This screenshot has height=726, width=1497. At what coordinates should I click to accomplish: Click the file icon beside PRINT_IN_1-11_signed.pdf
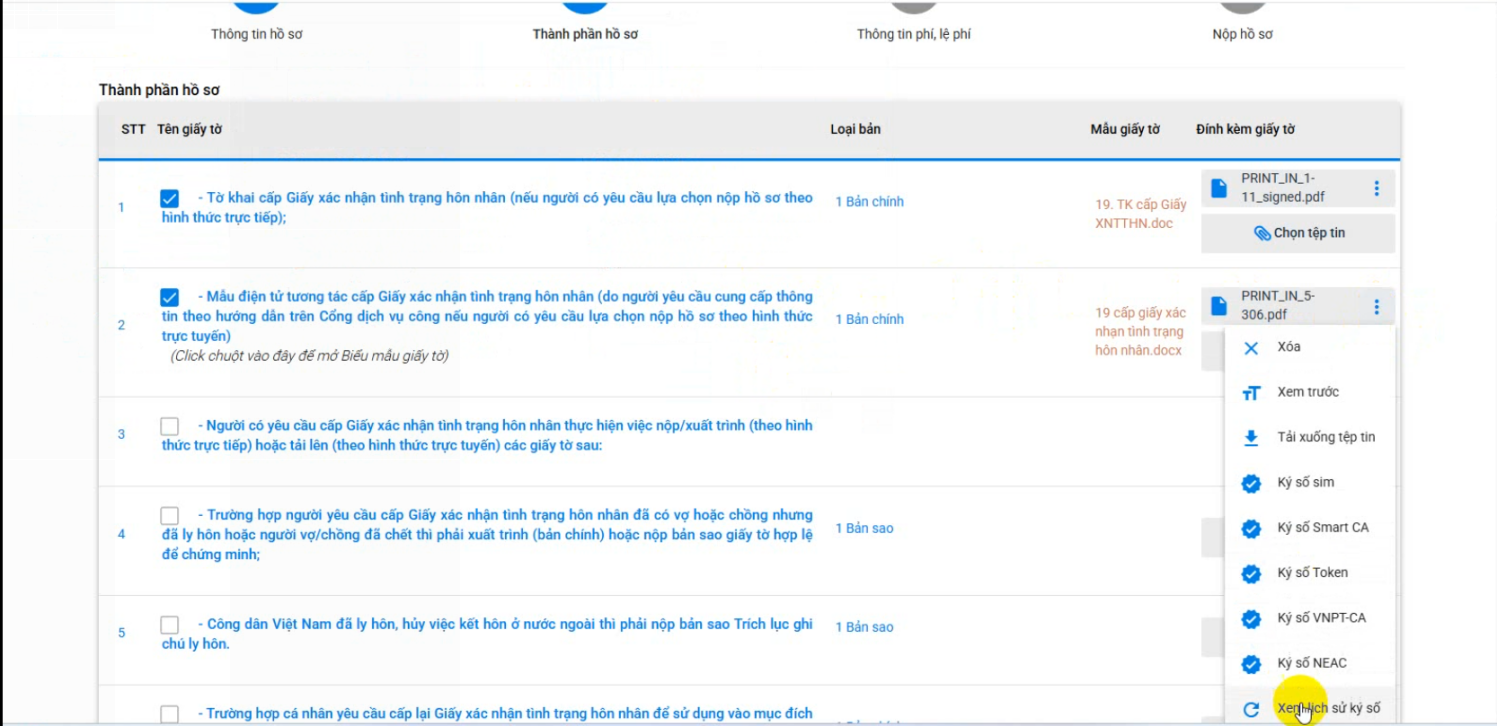1218,188
